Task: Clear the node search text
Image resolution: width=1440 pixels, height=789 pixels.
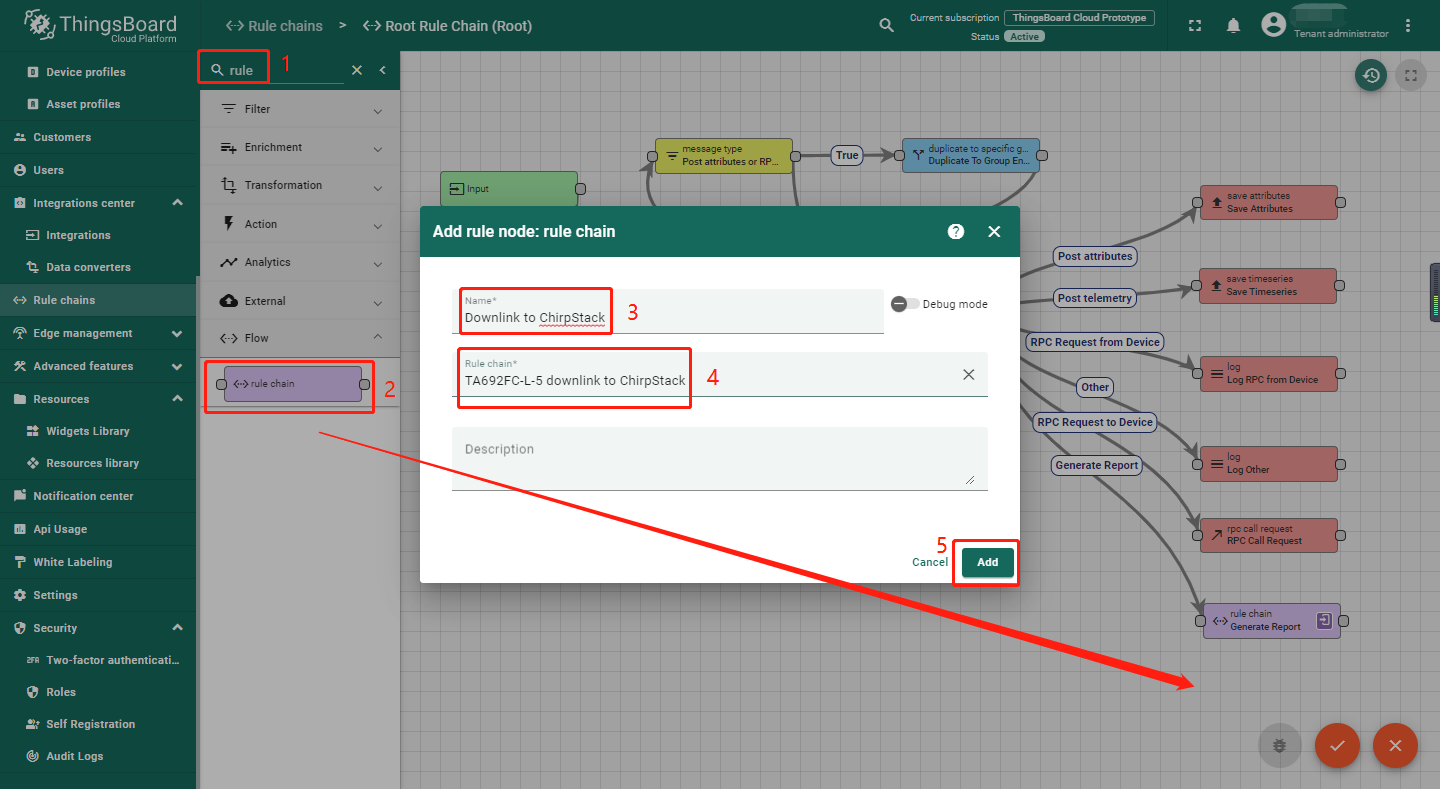Action: pos(357,70)
